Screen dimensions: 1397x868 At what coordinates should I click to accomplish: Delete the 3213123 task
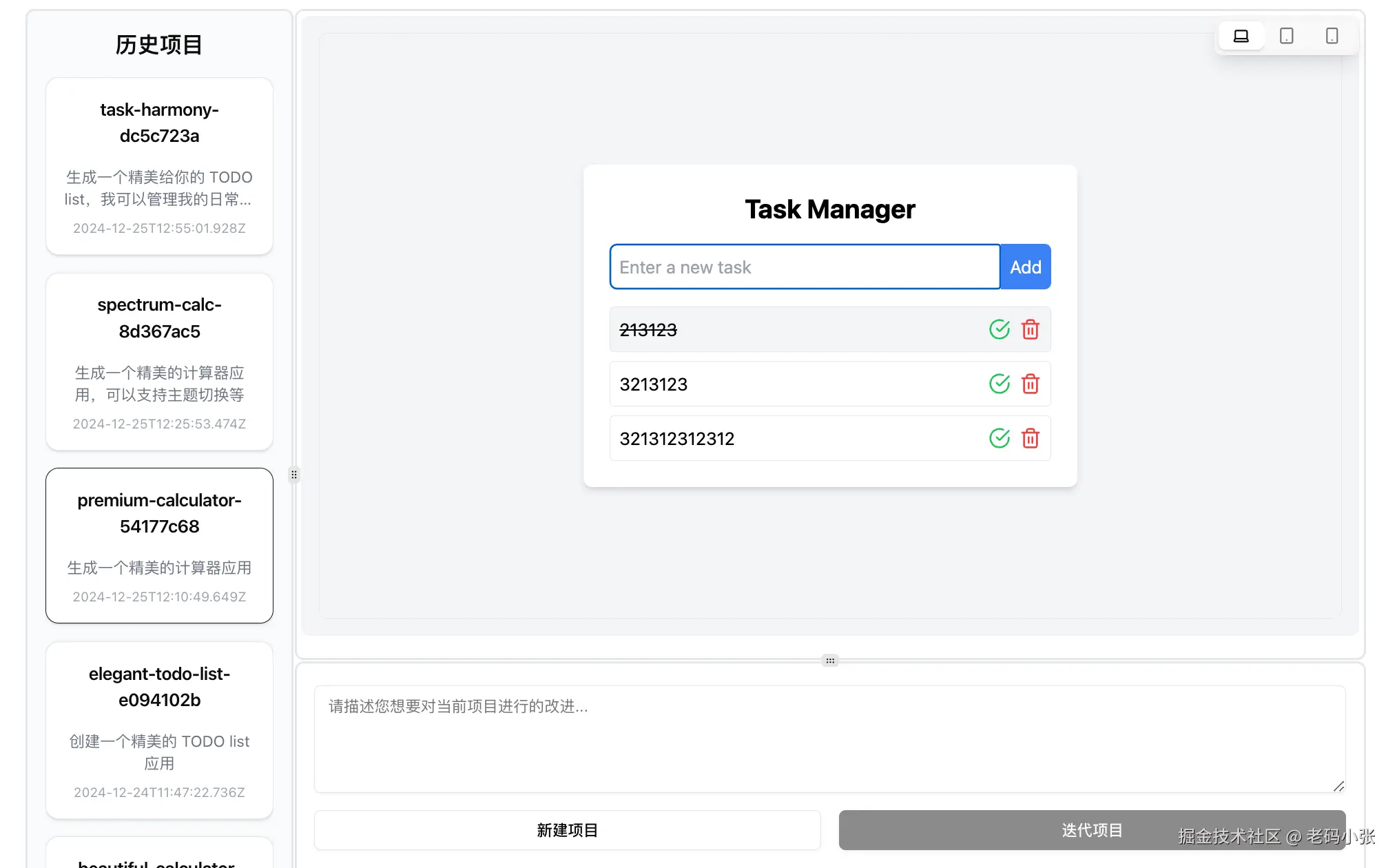1030,384
